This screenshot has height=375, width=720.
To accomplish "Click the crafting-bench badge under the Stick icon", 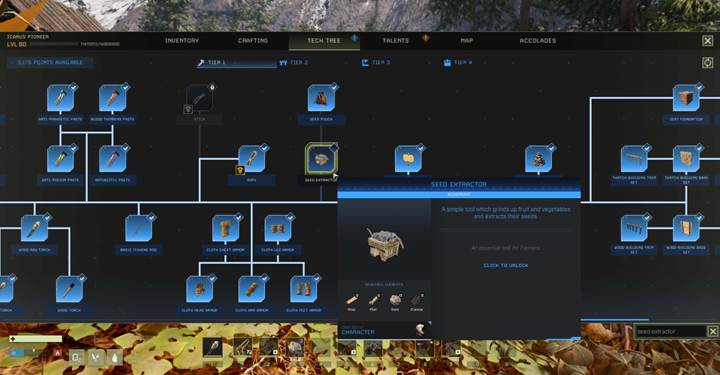I will 188,109.
